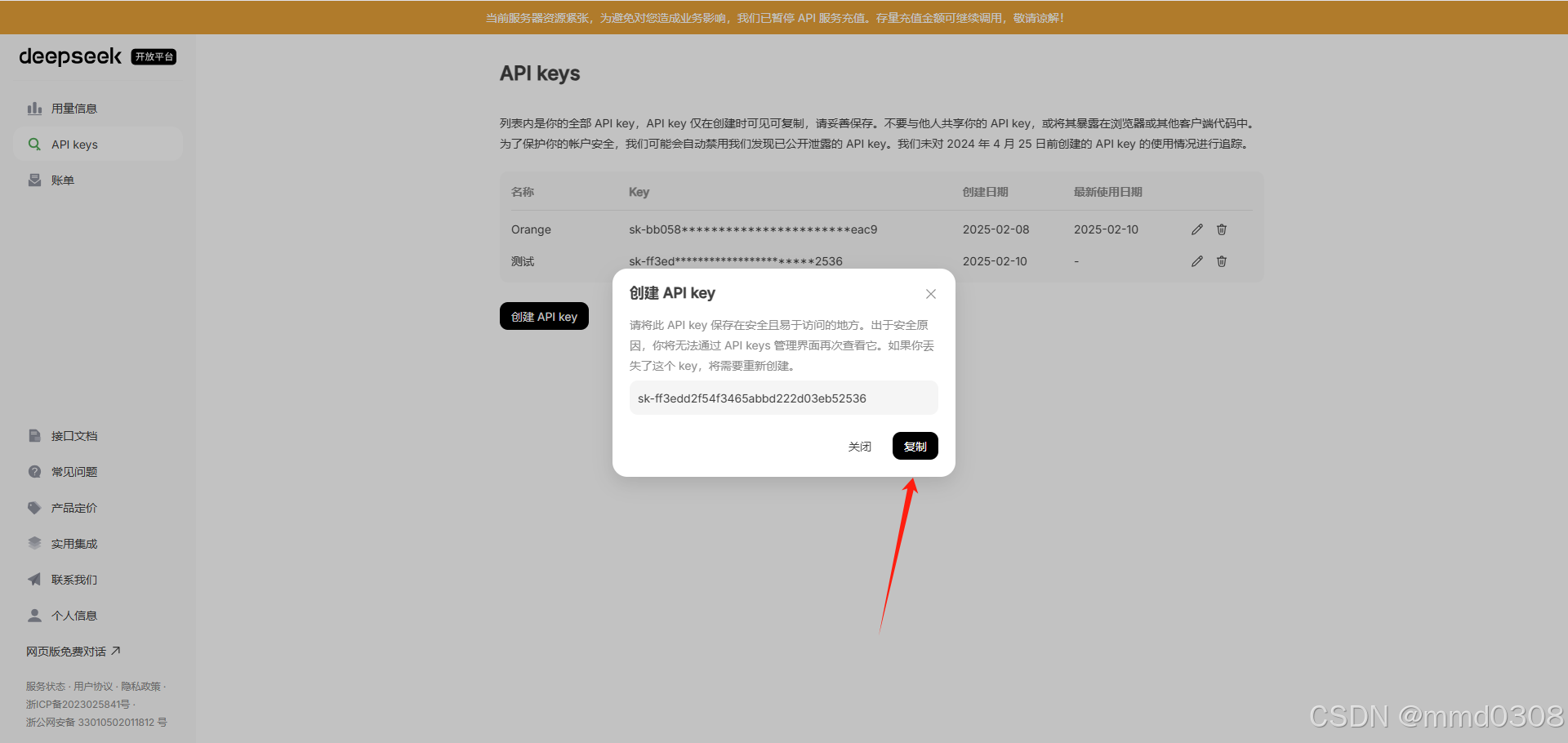Click last-used date 2025-02-10 for Orange
Screen dimensions: 1568x743
tap(1106, 229)
